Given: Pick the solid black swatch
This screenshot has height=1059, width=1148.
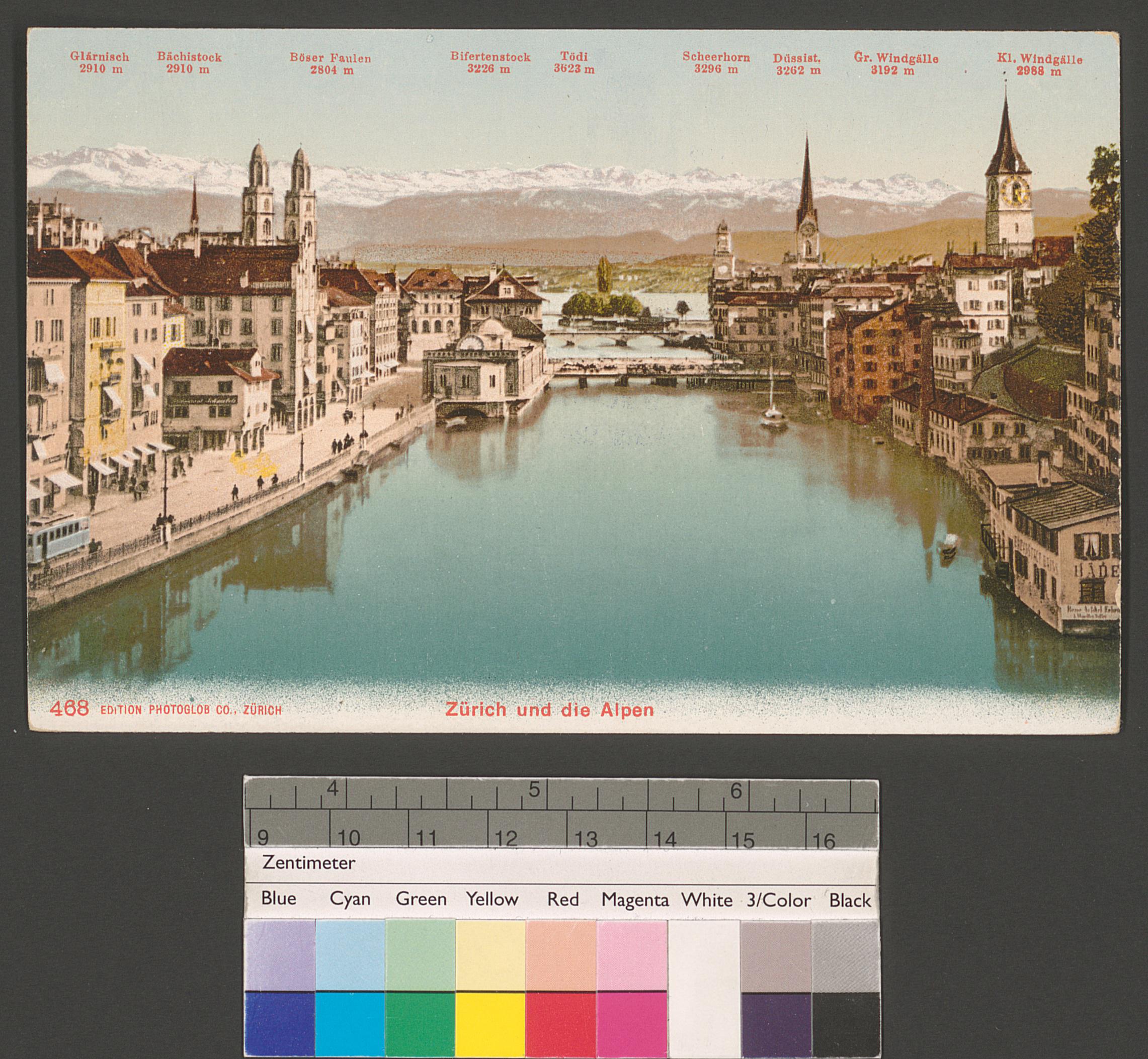Looking at the screenshot, I should 846,1025.
